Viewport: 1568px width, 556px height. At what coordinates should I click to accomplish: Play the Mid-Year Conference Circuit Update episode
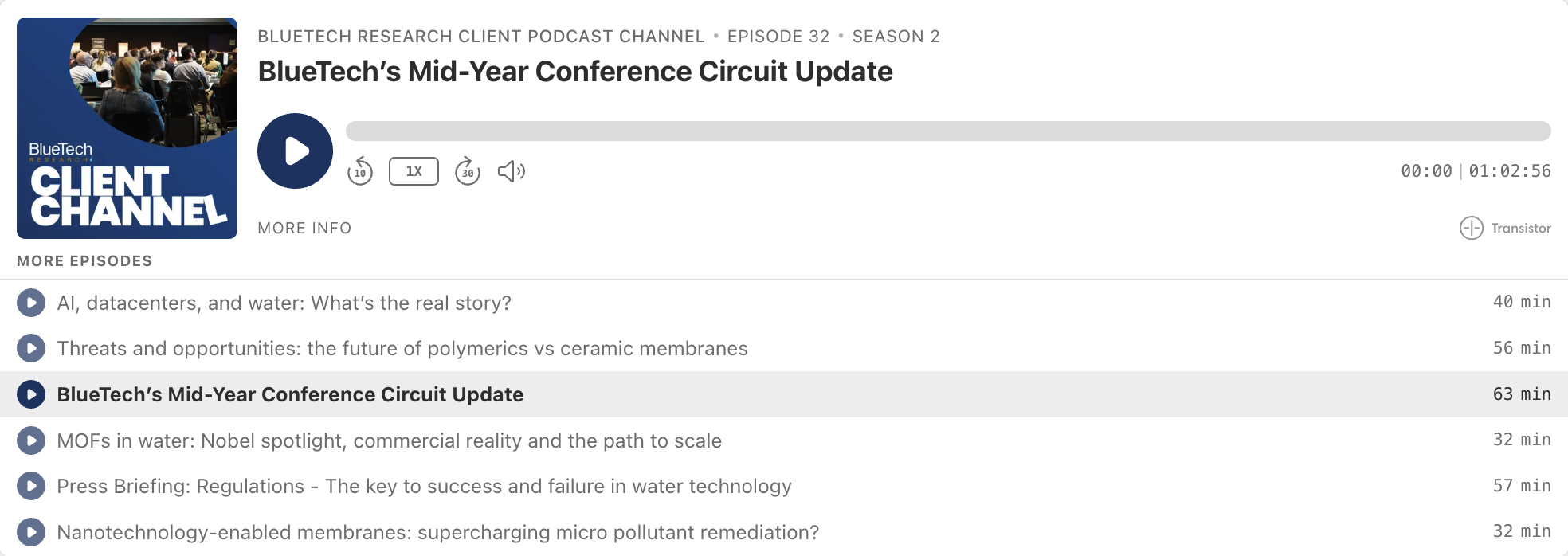pyautogui.click(x=295, y=151)
